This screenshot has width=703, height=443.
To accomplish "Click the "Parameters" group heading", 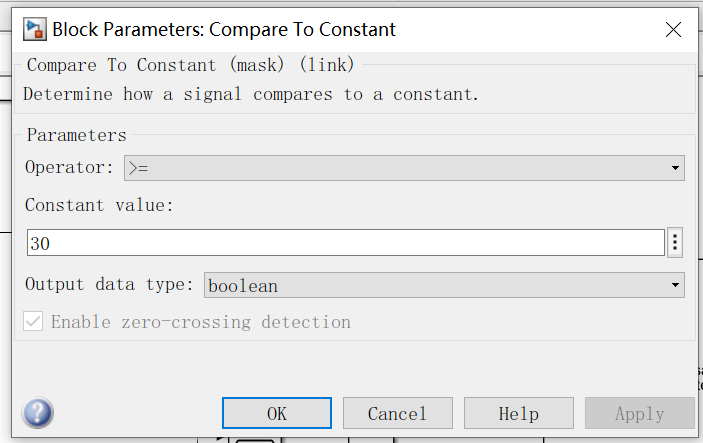I will coord(76,135).
